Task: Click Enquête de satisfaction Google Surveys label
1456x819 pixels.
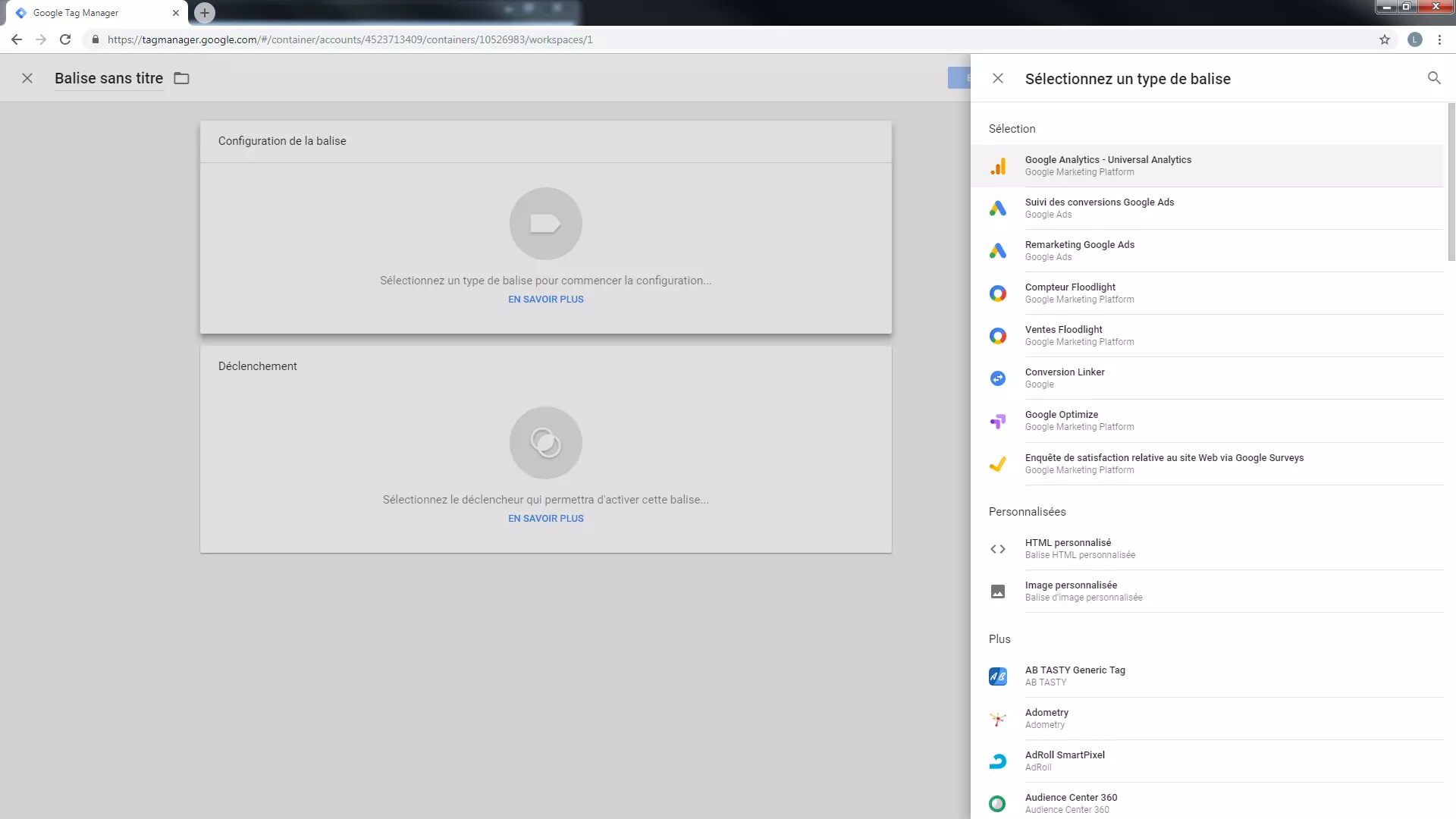Action: click(x=1164, y=458)
